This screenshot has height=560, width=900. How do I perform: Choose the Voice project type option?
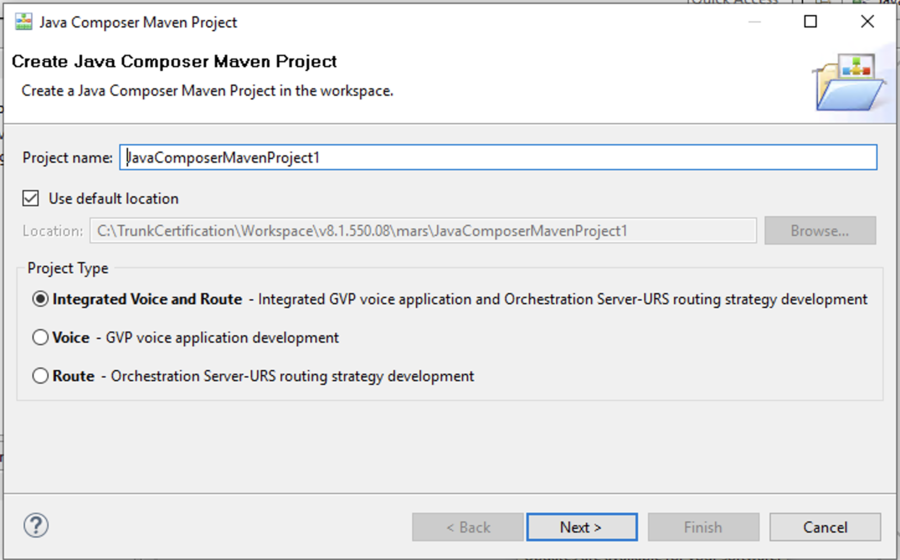(x=40, y=337)
